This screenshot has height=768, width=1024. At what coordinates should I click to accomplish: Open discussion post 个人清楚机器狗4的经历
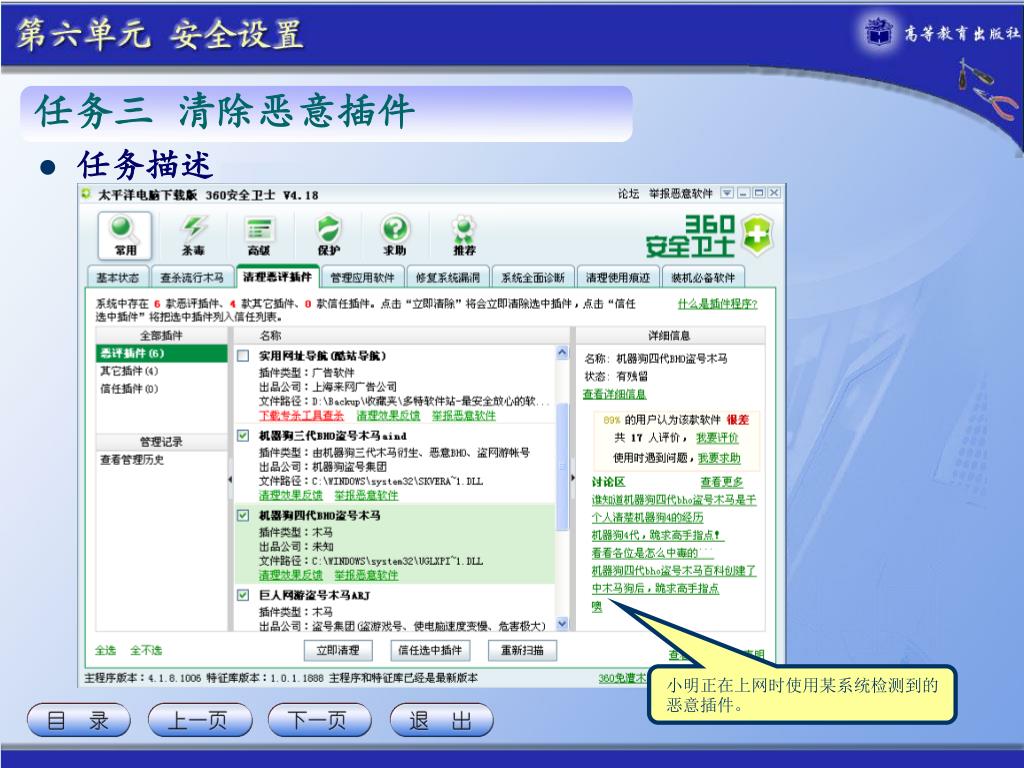647,517
